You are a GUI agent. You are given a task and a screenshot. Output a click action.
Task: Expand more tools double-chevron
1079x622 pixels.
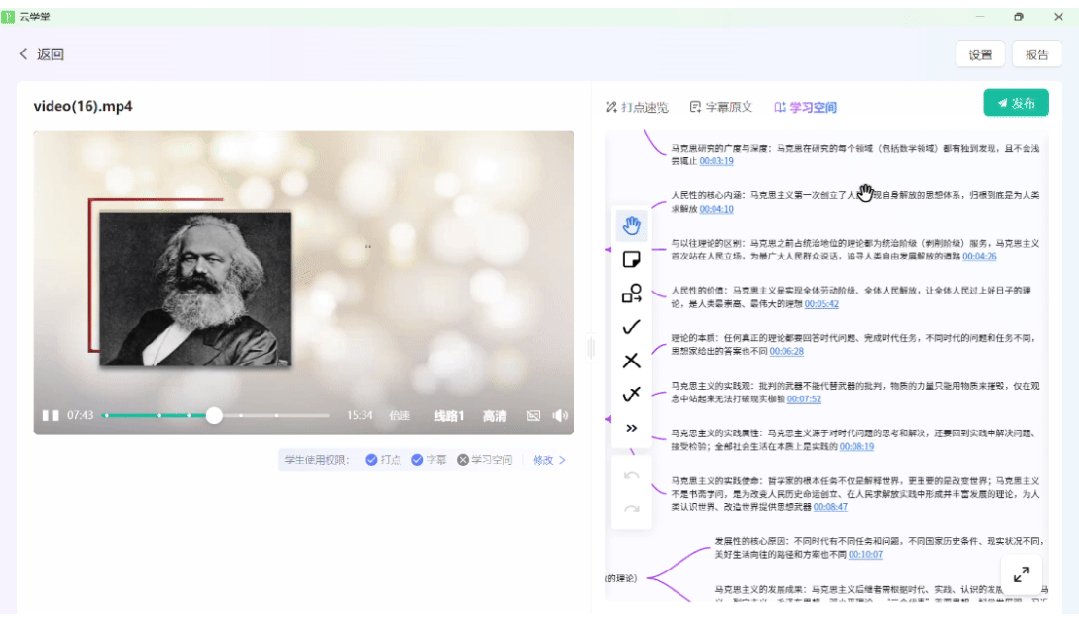tap(631, 428)
